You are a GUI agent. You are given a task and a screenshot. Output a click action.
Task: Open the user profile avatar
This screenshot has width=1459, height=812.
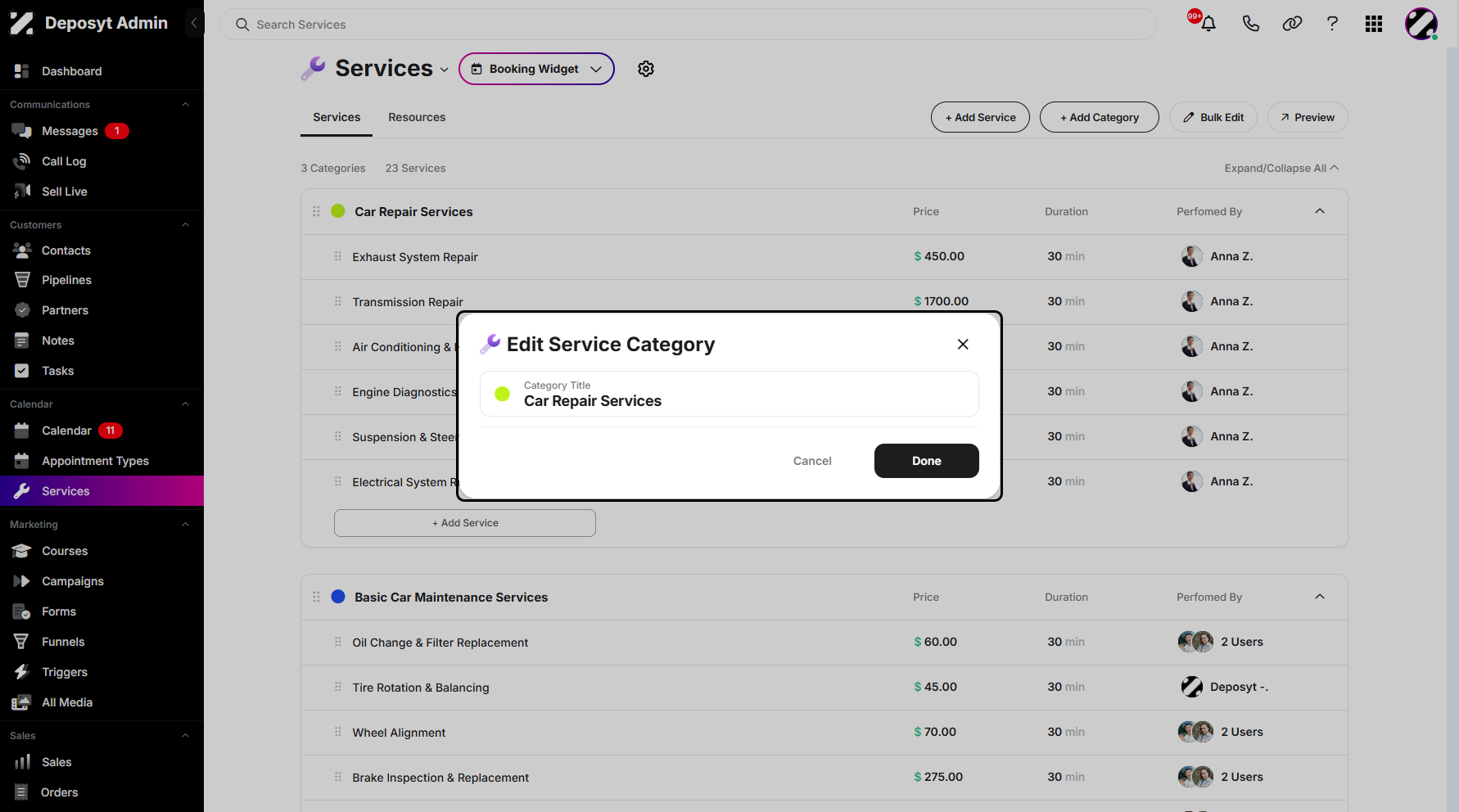(x=1421, y=24)
